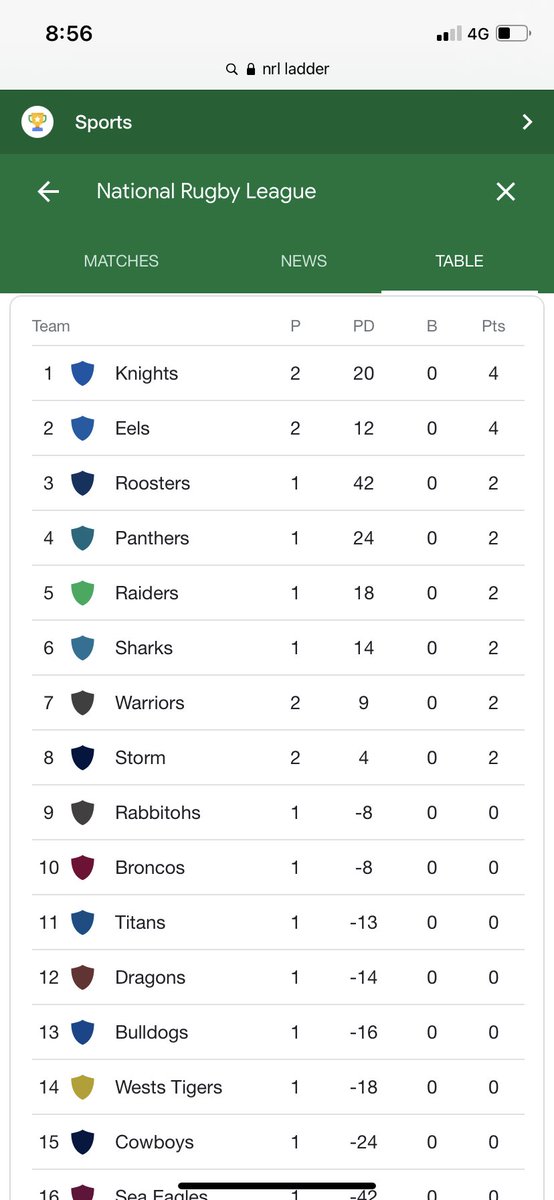Tap the green Raiders shield icon

pyautogui.click(x=83, y=593)
